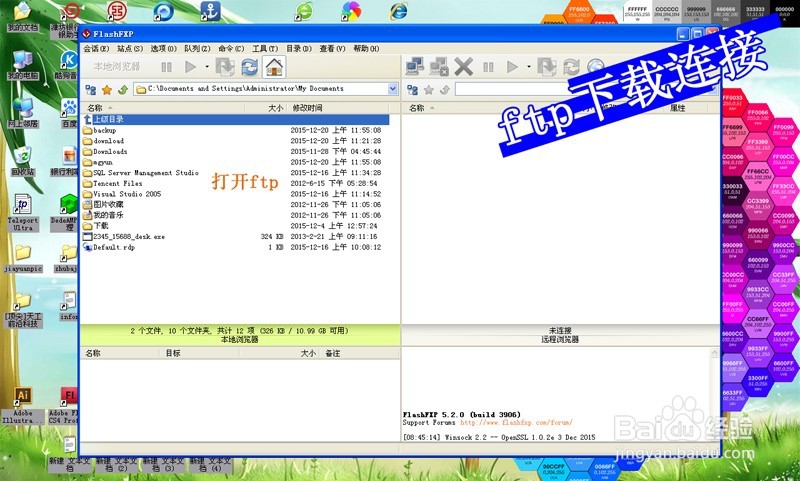Expand local path dropdown list
The image size is (800, 481).
[393, 89]
